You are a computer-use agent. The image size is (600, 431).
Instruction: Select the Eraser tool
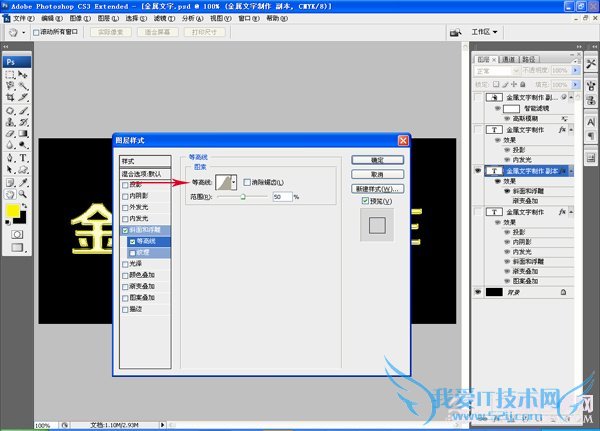click(x=10, y=134)
